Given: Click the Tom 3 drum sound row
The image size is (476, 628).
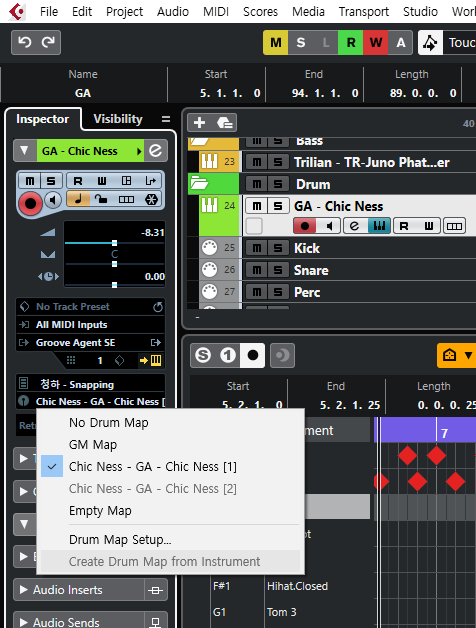Looking at the screenshot, I should coord(282,612).
